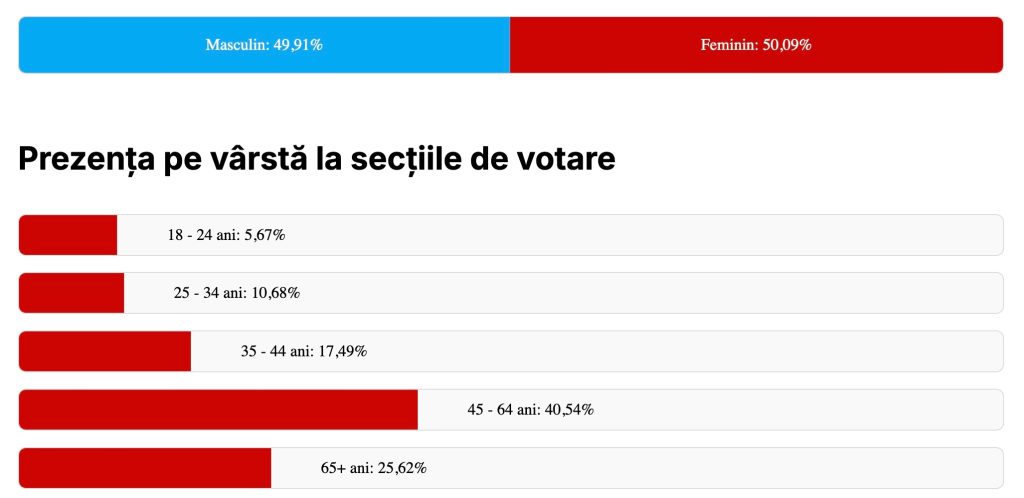Click the 'Masculin: 49,91%' label text

click(x=264, y=45)
